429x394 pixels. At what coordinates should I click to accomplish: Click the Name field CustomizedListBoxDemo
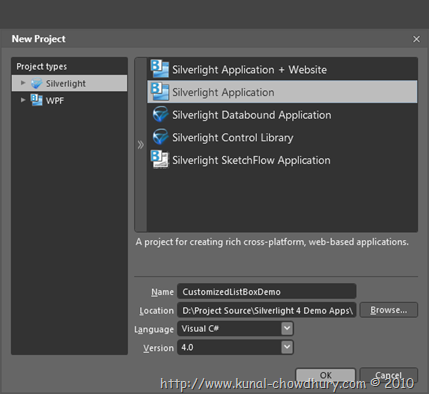pos(267,291)
